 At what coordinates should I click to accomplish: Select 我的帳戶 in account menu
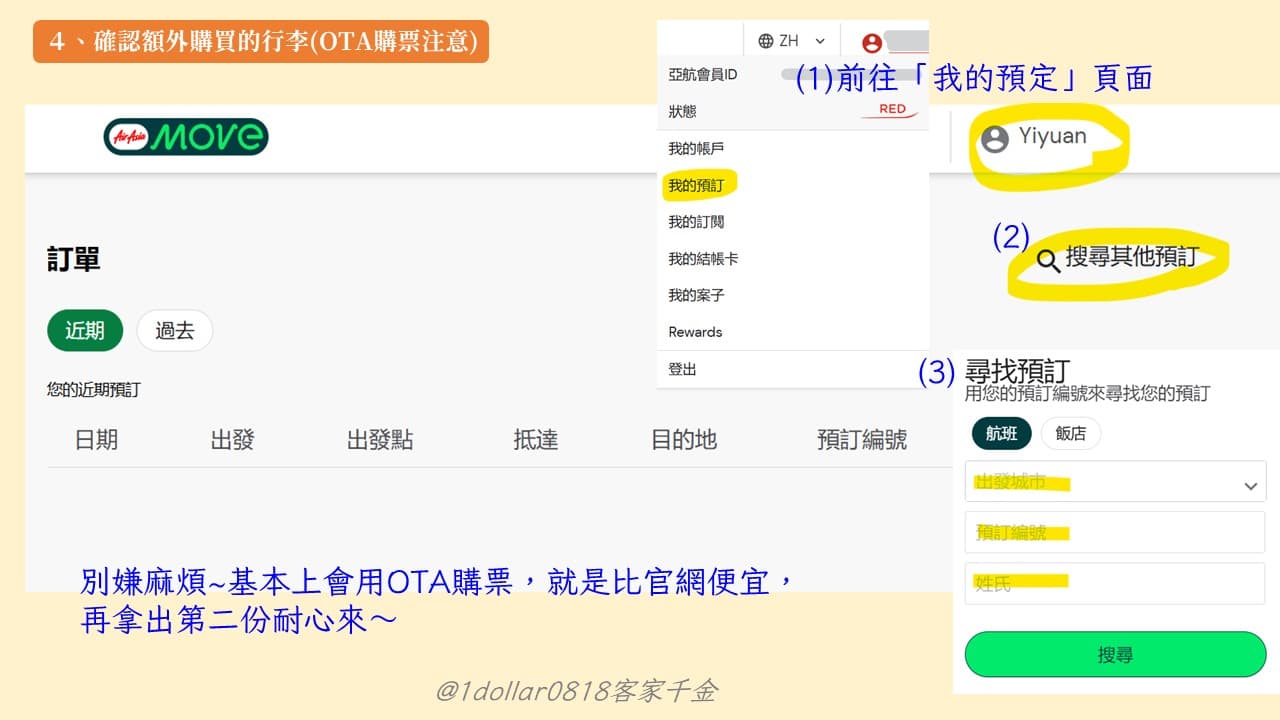click(x=696, y=149)
